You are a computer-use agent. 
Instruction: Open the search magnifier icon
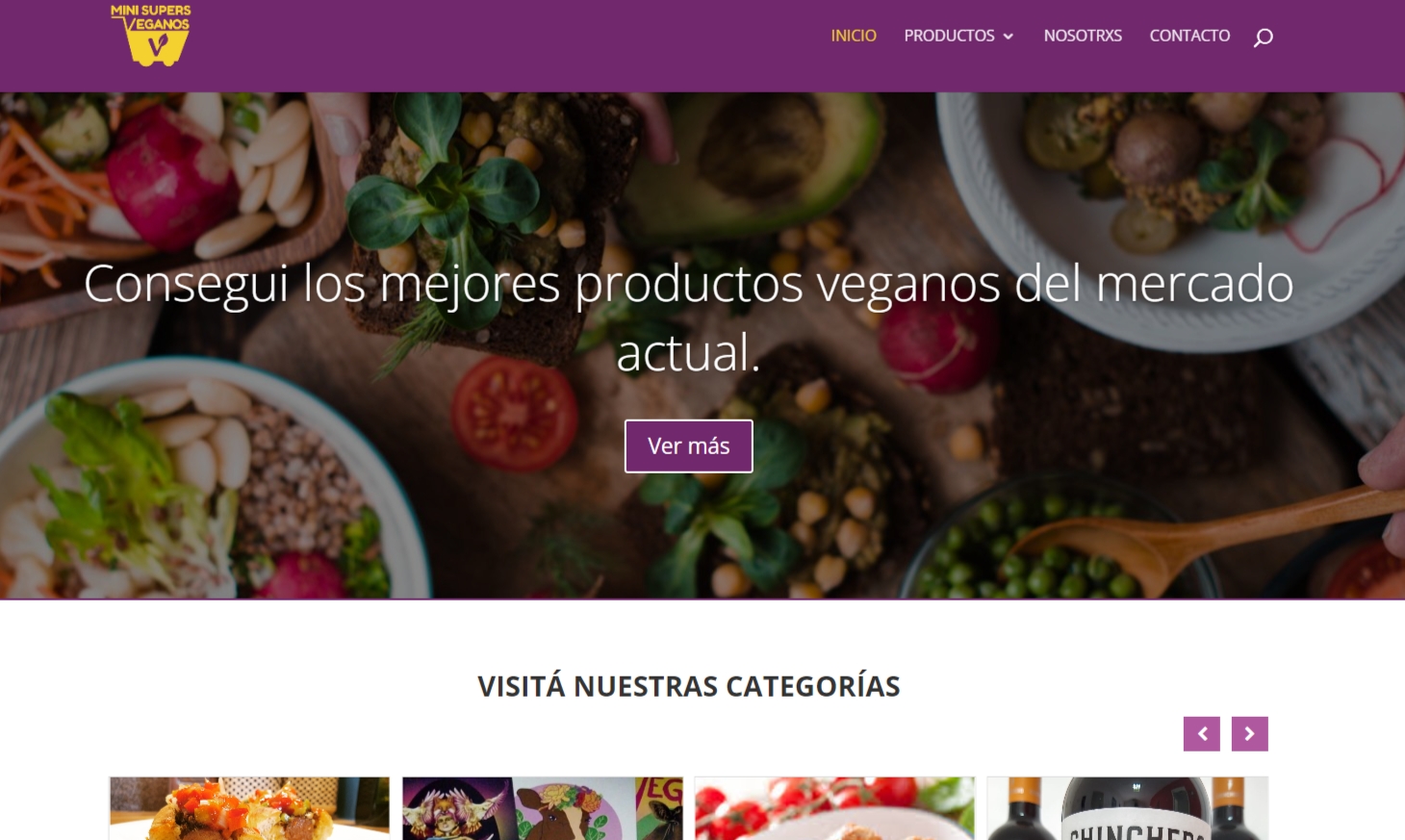[x=1264, y=38]
